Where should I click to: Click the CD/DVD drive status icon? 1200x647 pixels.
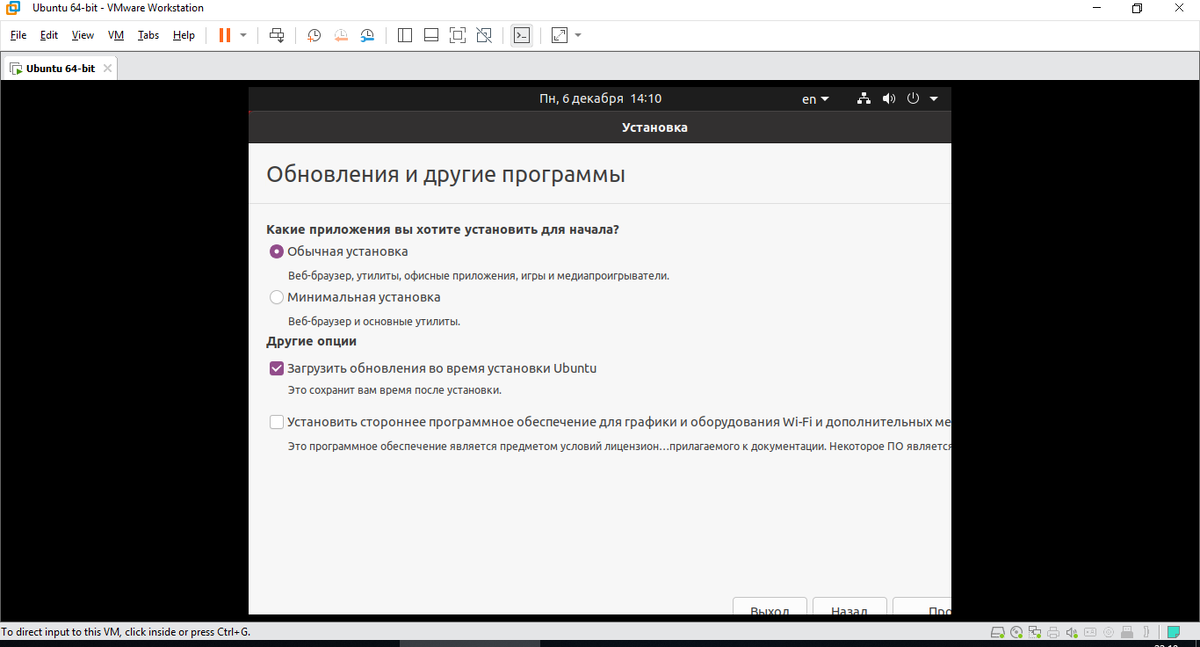point(1016,632)
